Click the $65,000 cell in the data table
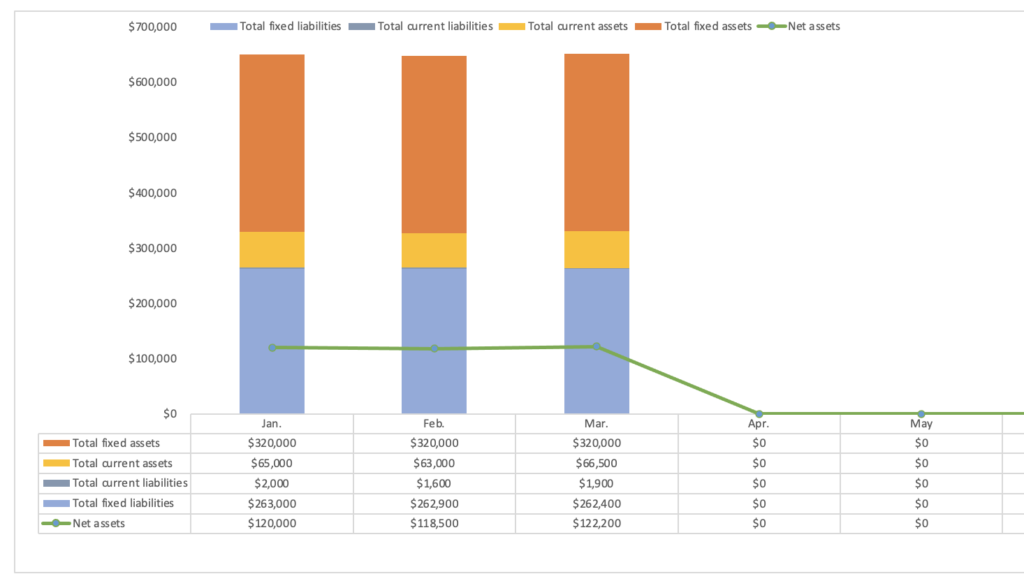1024x581 pixels. [x=272, y=463]
